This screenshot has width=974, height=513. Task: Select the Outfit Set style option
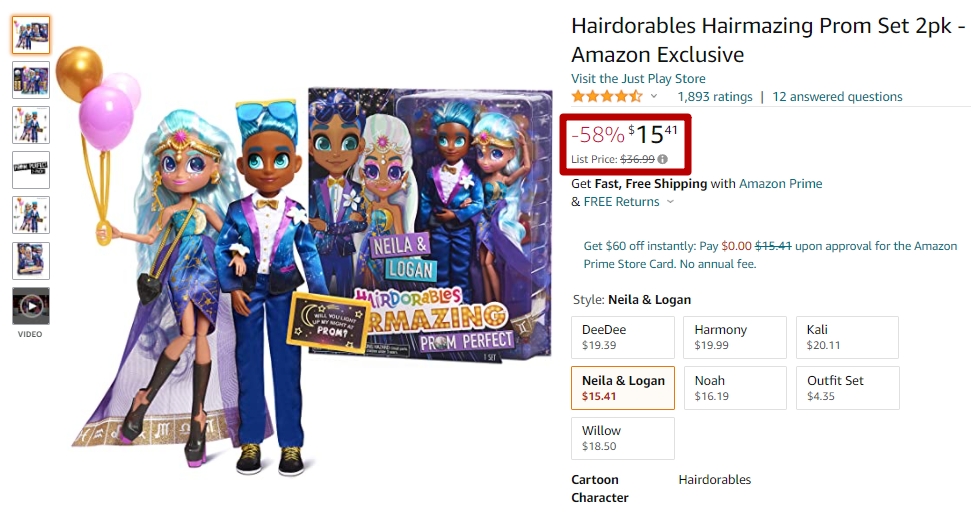coord(847,388)
